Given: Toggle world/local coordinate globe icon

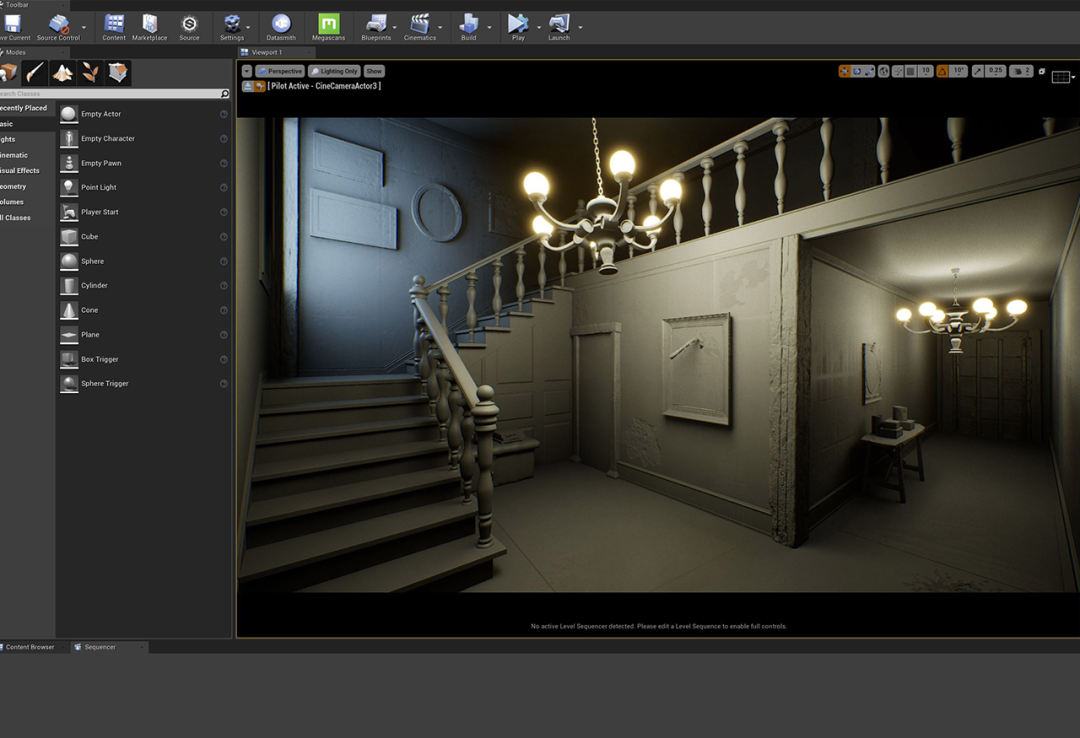Looking at the screenshot, I should [884, 71].
